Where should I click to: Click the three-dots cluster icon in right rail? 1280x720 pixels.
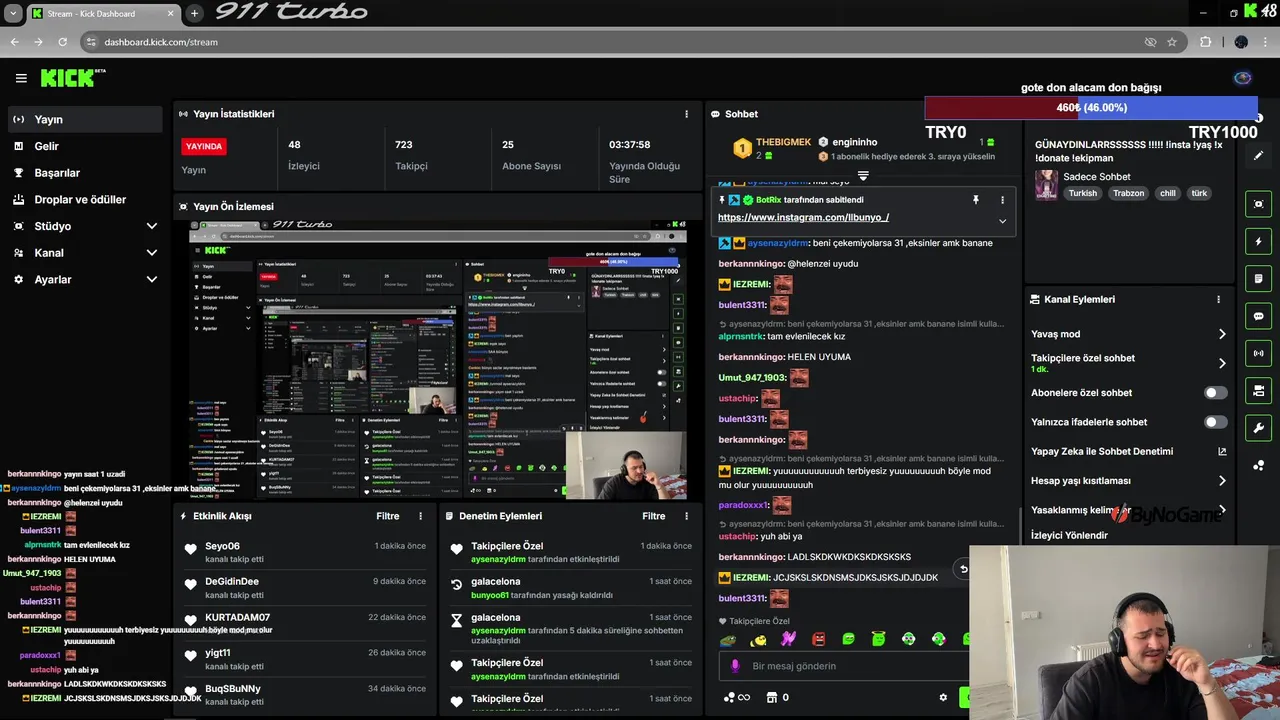(x=1258, y=465)
